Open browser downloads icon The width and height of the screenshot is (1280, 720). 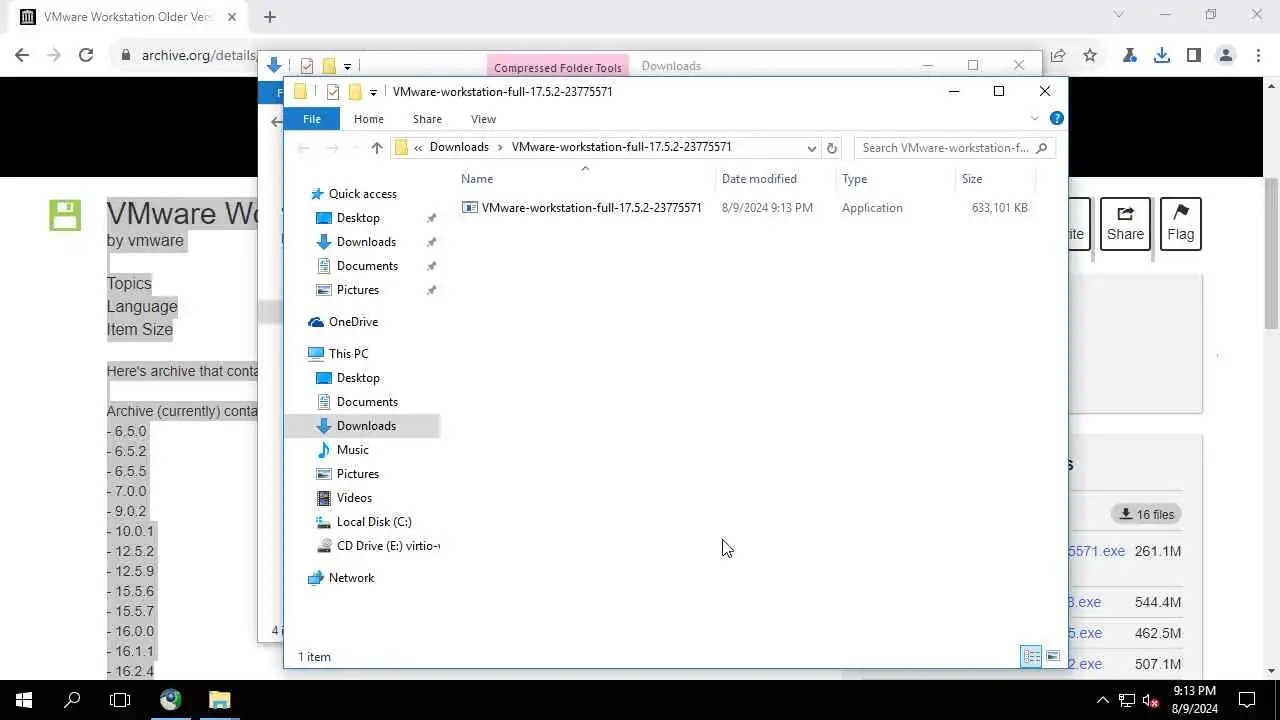point(1162,56)
